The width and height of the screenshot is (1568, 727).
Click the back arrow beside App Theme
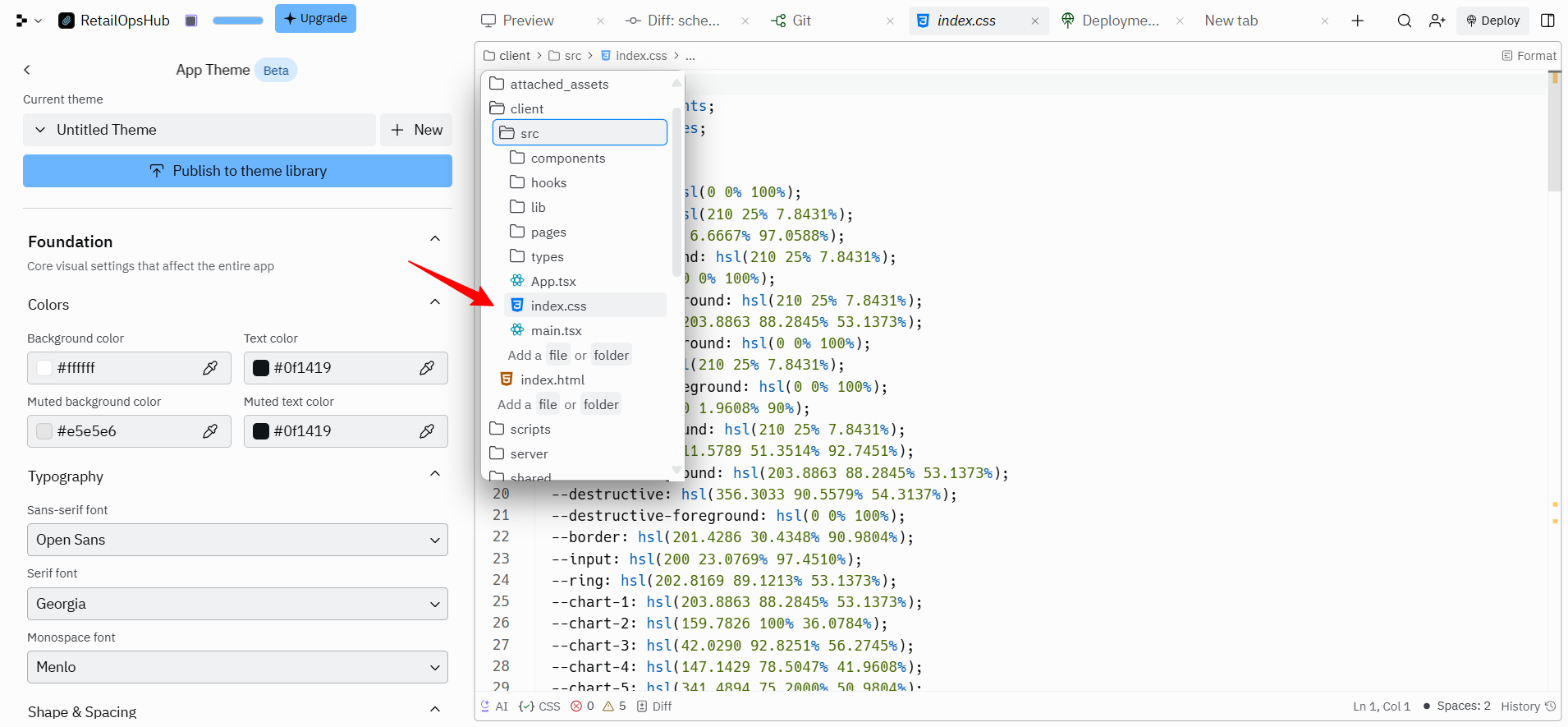27,70
